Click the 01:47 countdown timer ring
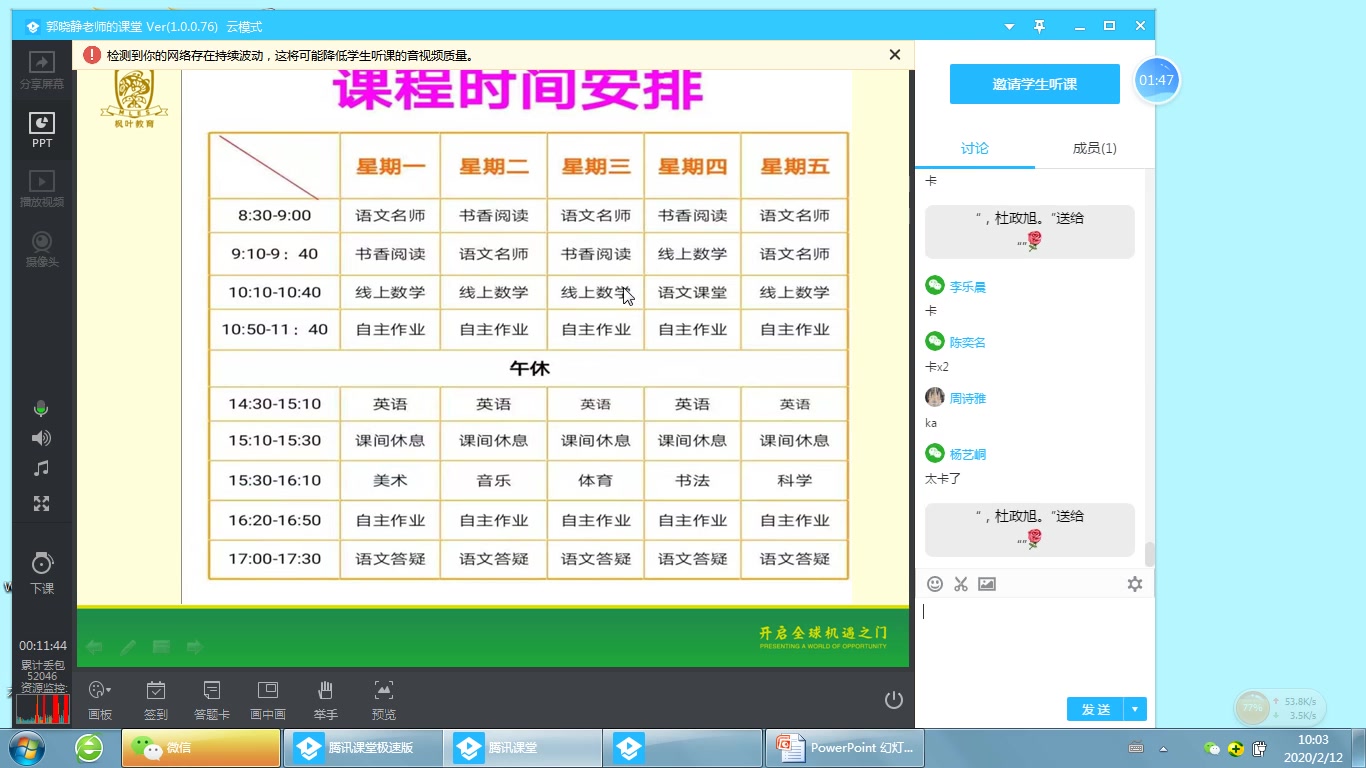The image size is (1366, 768). [1157, 80]
